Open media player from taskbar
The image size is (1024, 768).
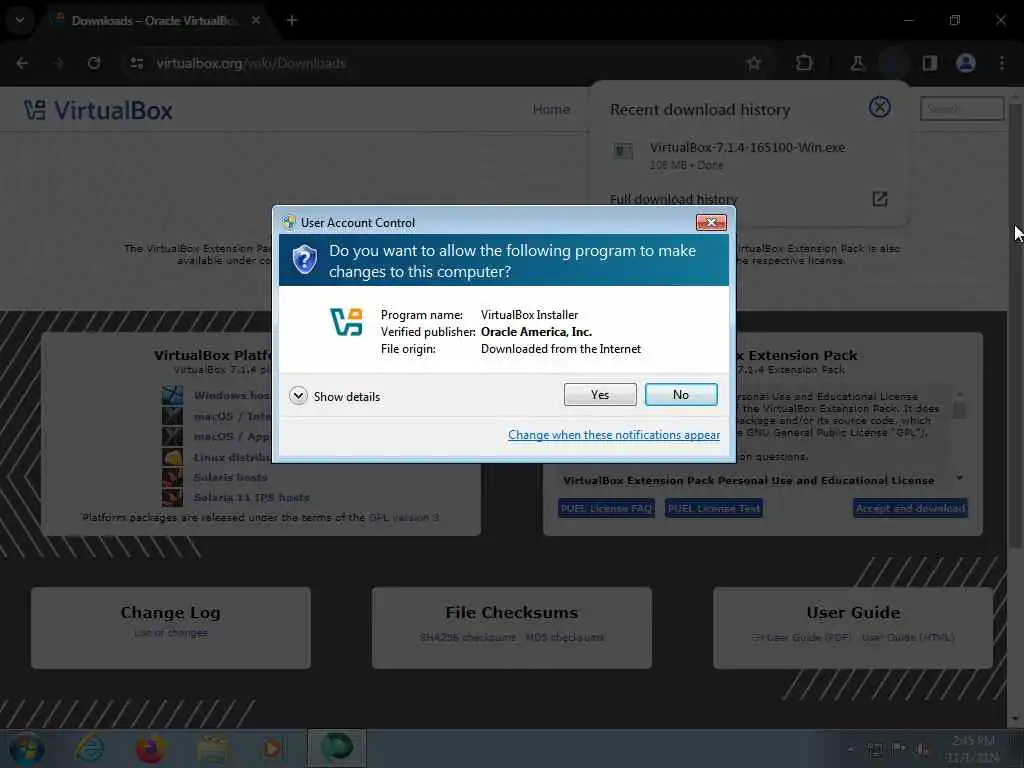coord(272,748)
